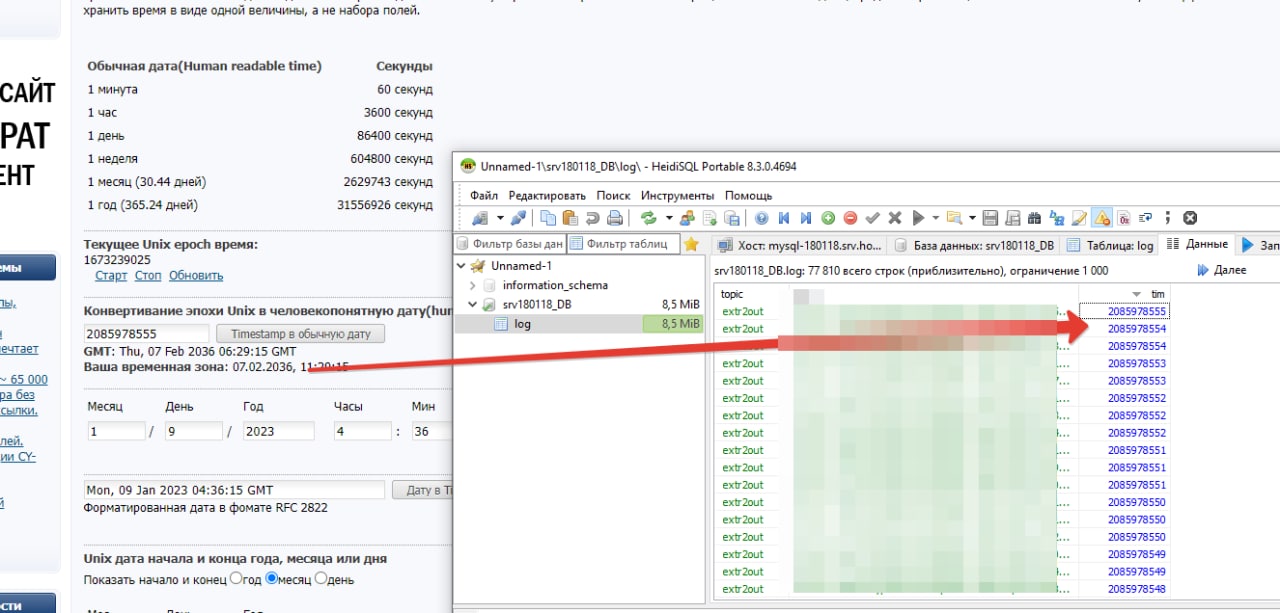Open the User manager icon in HeidiSQL

tap(687, 217)
